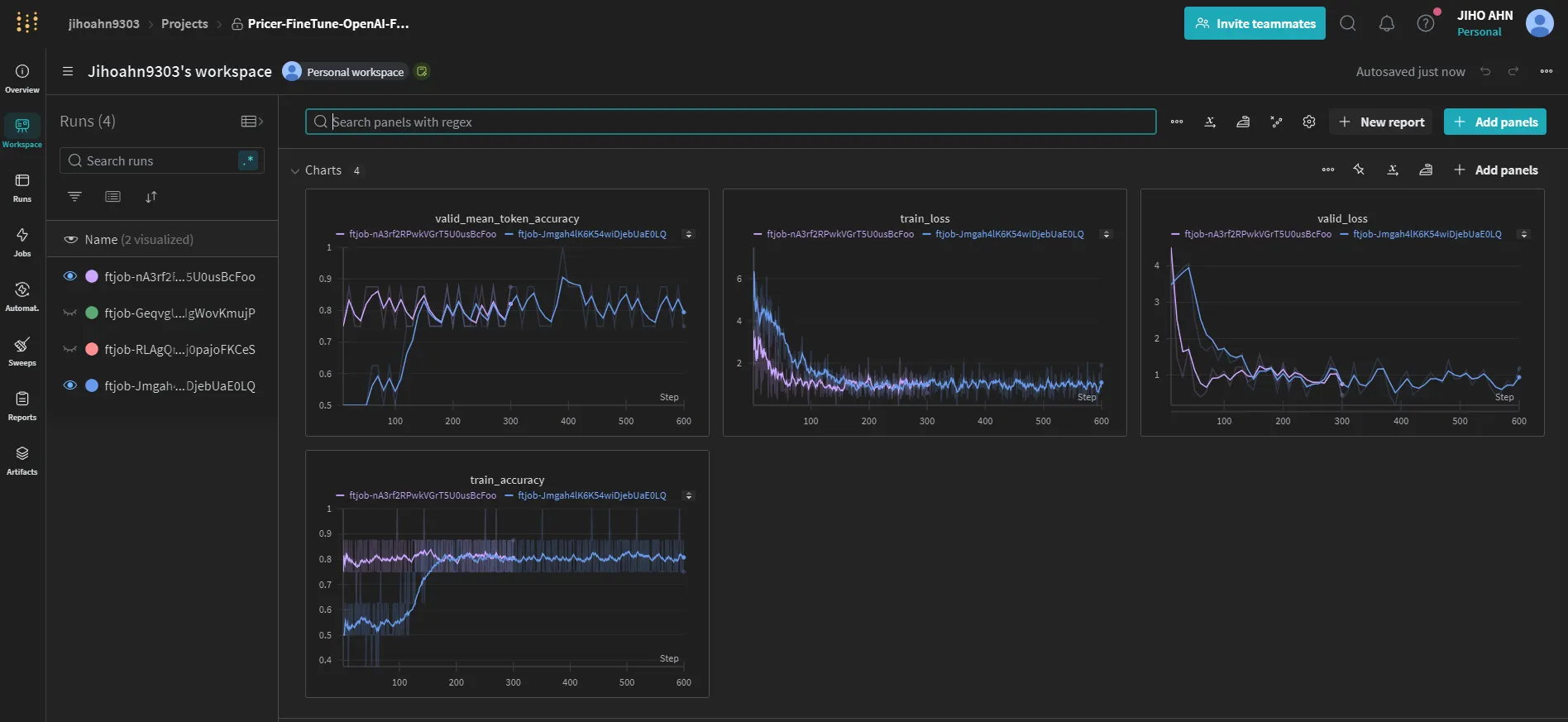Show run ftjob-Geqvg...gWovKmujP via eye icon

70,313
